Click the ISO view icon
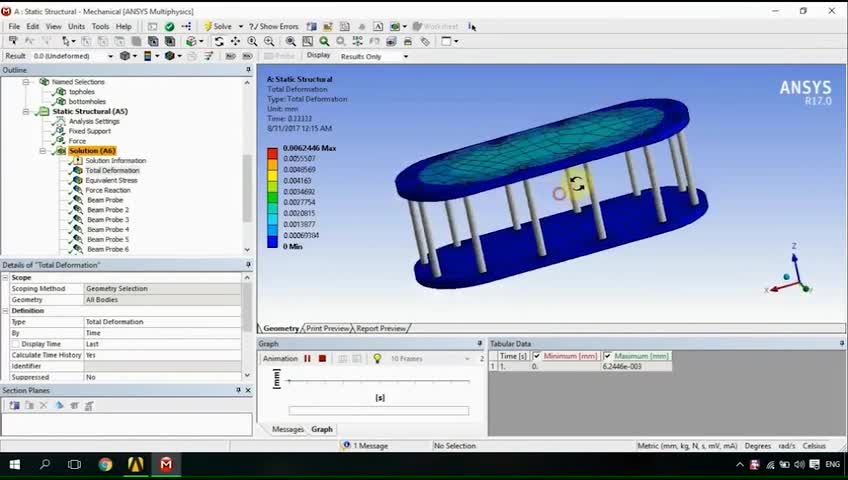 pos(357,41)
